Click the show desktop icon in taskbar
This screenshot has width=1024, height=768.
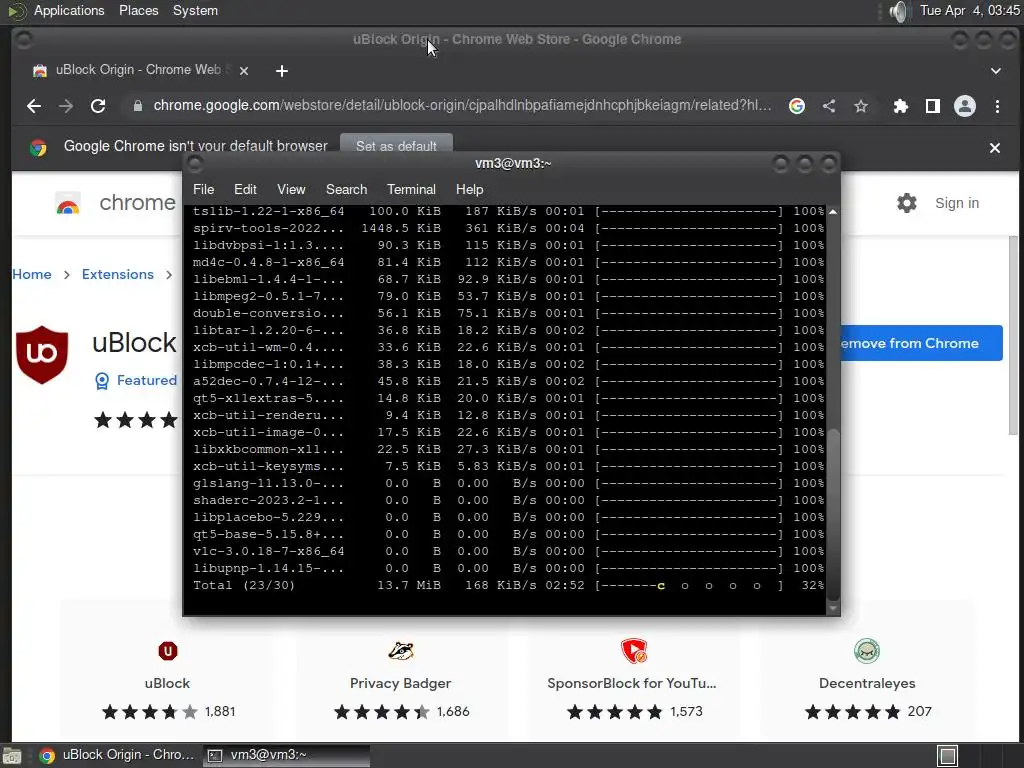(12, 756)
